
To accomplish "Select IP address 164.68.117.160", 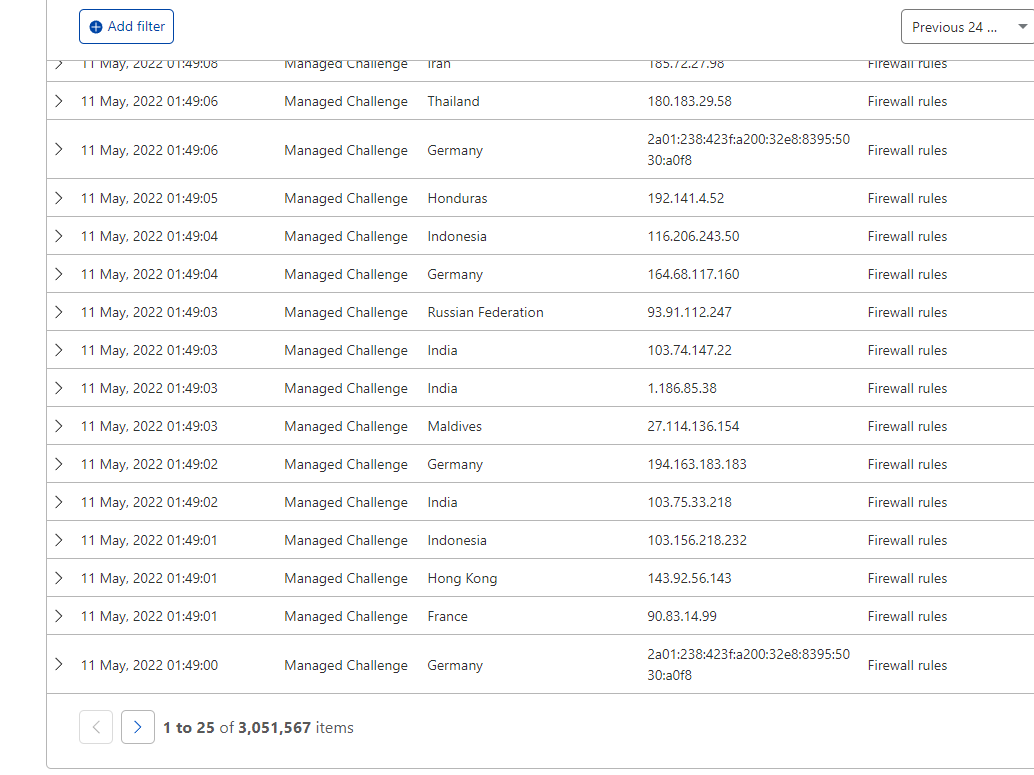I will (693, 274).
